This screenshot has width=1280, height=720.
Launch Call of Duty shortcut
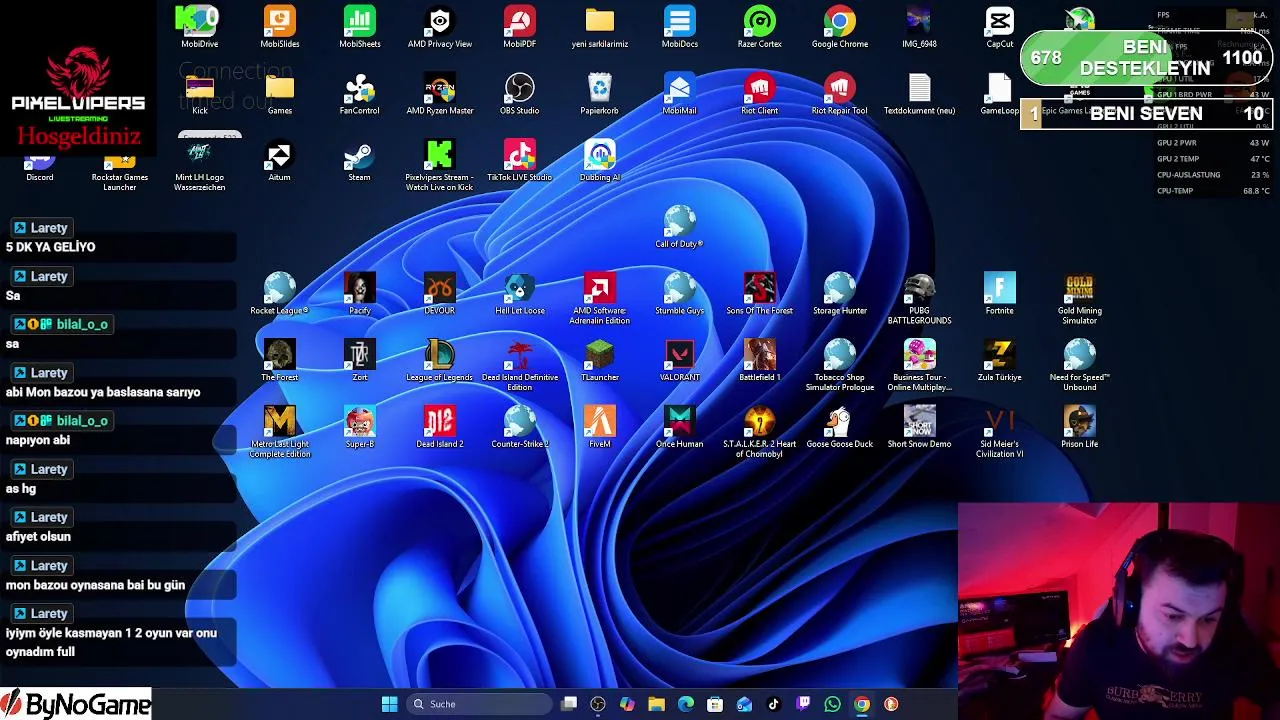click(679, 227)
